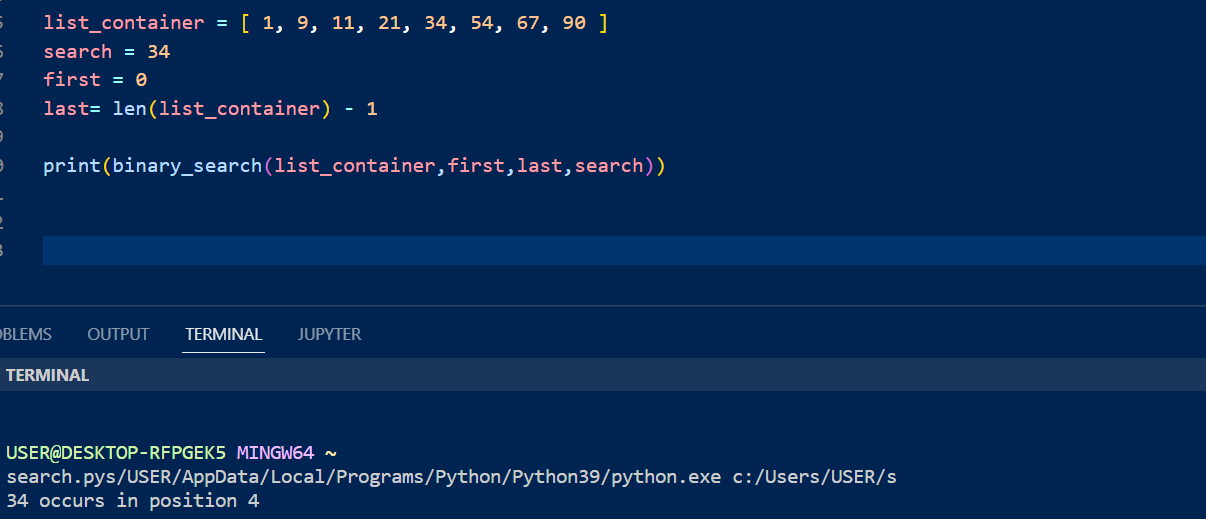Select the partially visible PROBLEMS tab
The height and width of the screenshot is (519, 1206).
(x=25, y=334)
